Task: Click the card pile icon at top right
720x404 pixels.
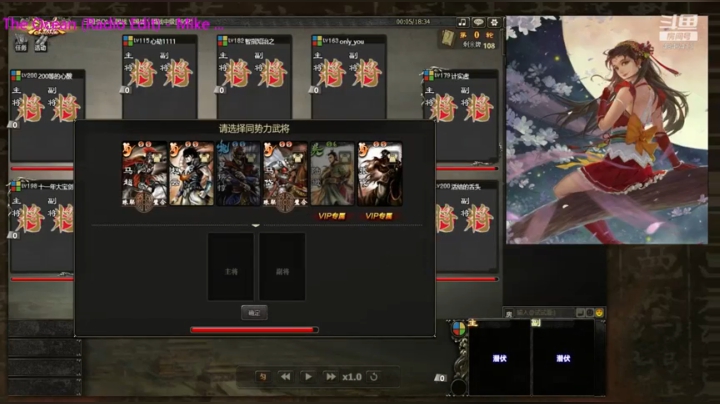Action: tap(448, 39)
